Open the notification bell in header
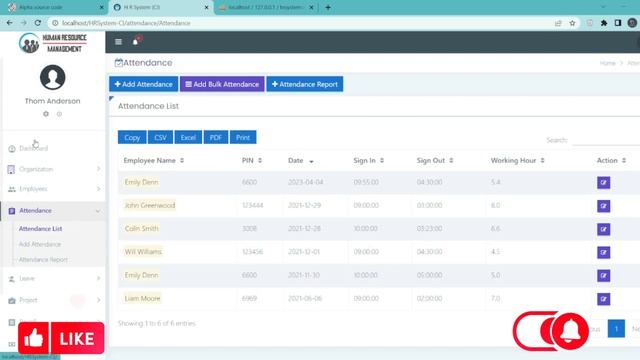Viewport: 640px width, 360px height. tap(136, 41)
